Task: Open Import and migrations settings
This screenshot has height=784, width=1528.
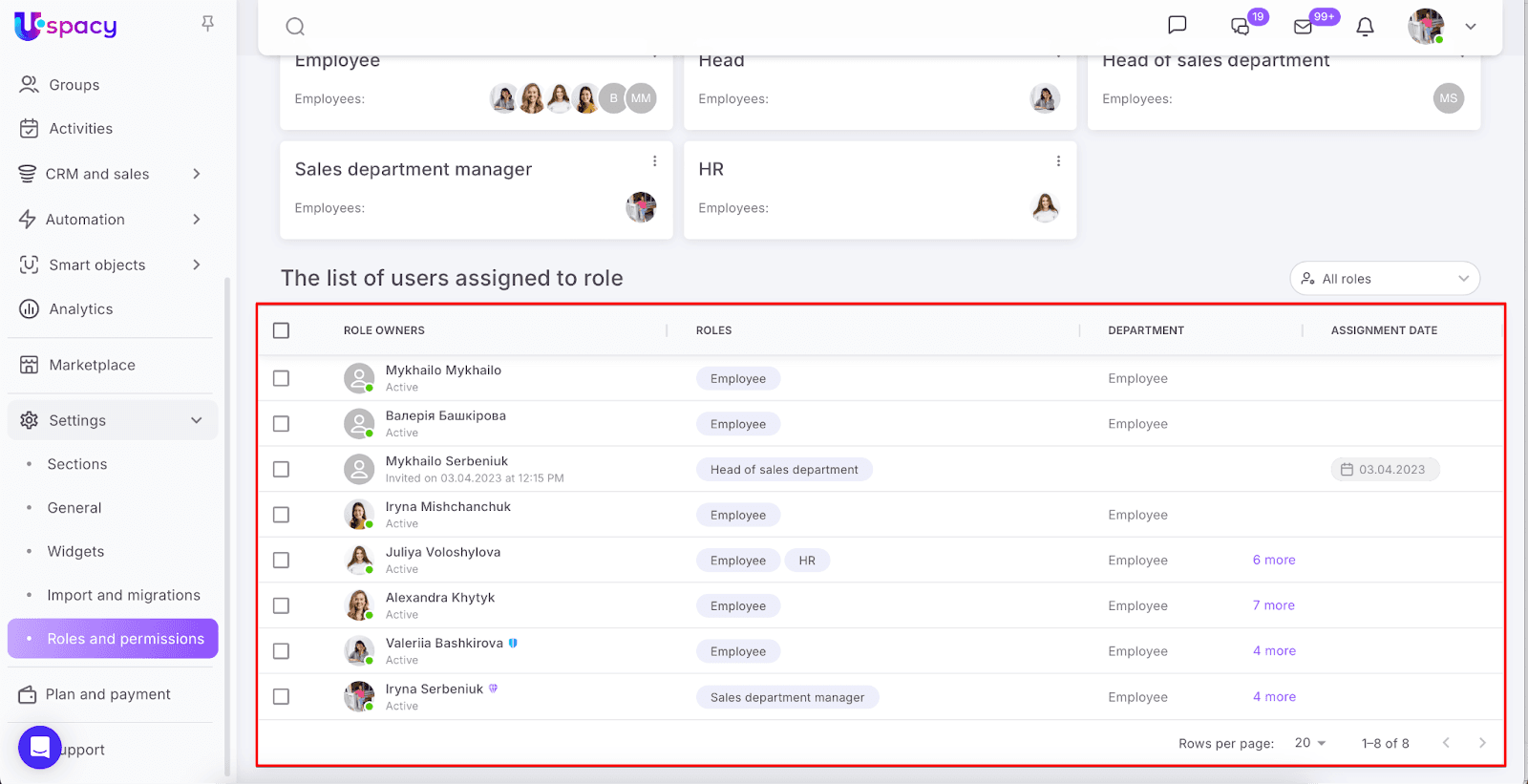Action: pos(124,595)
